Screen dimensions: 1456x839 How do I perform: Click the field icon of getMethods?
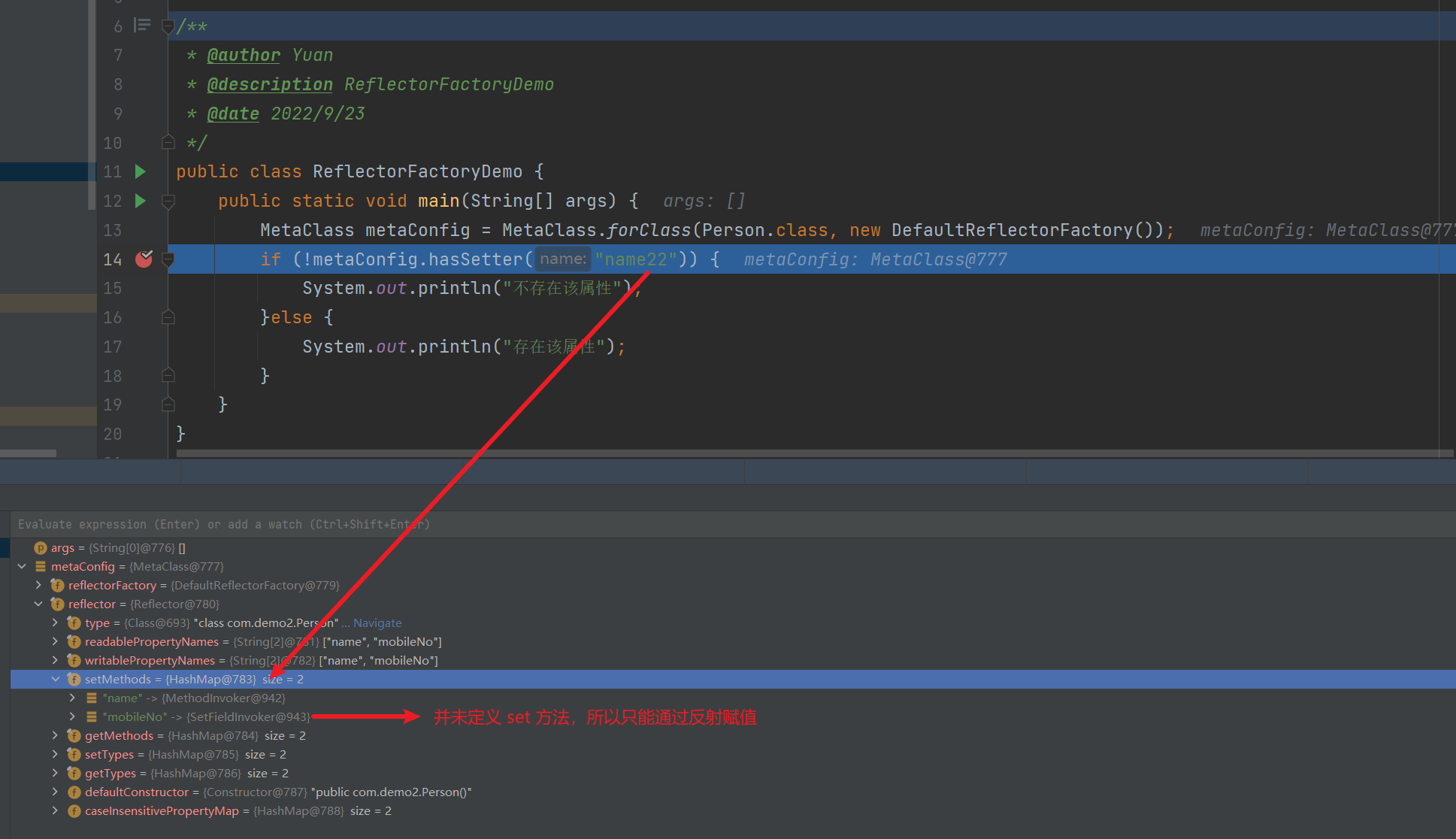tap(74, 735)
